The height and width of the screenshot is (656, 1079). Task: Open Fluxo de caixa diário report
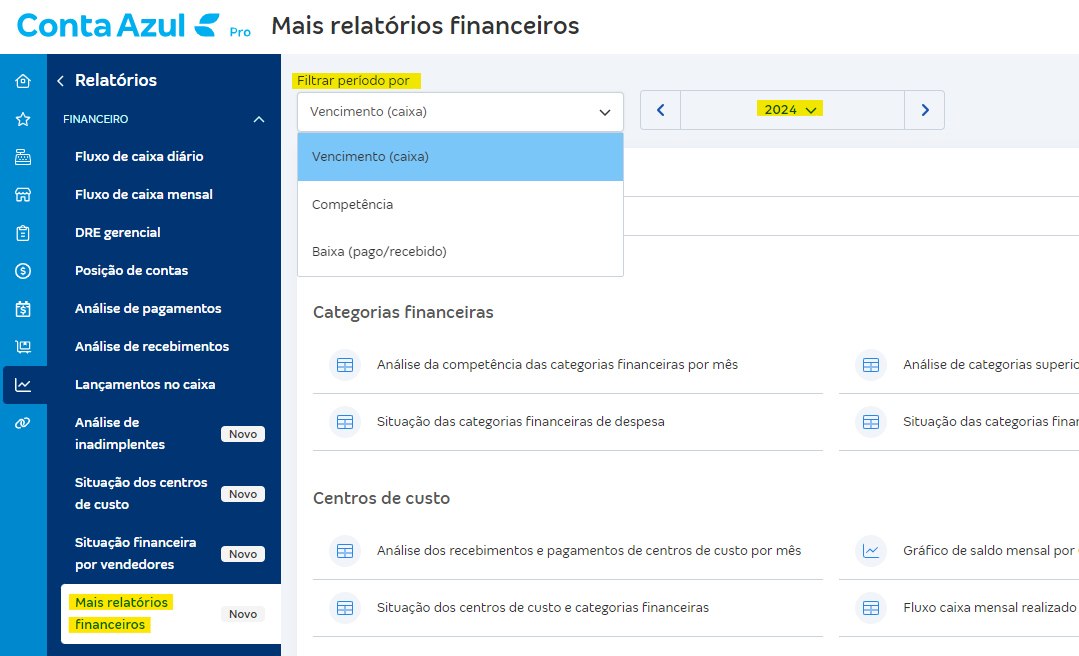tap(139, 156)
